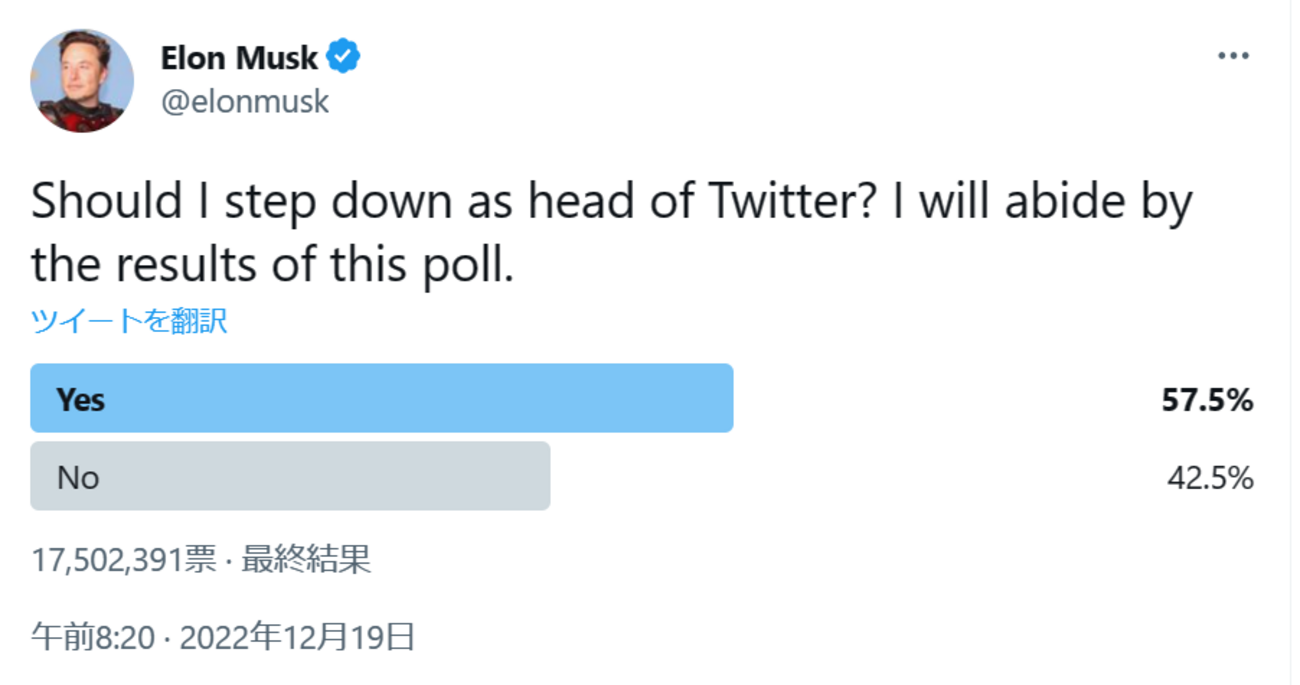Viewport: 1300px width, 685px height.
Task: Select the gray No poll result bar
Action: tap(290, 476)
